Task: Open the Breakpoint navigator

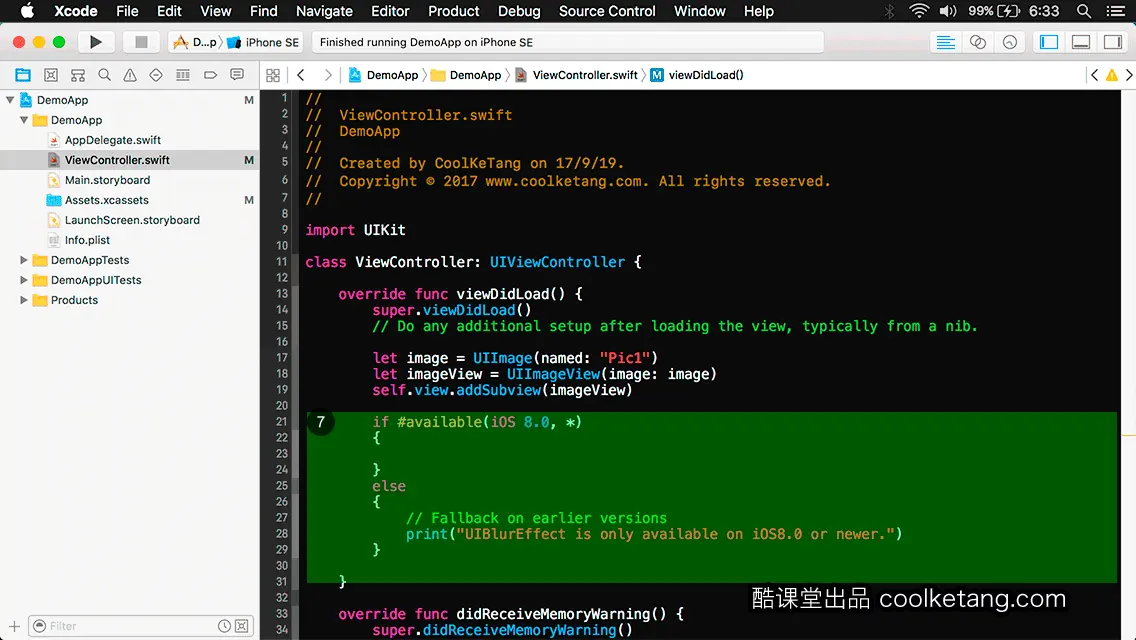Action: click(x=210, y=75)
